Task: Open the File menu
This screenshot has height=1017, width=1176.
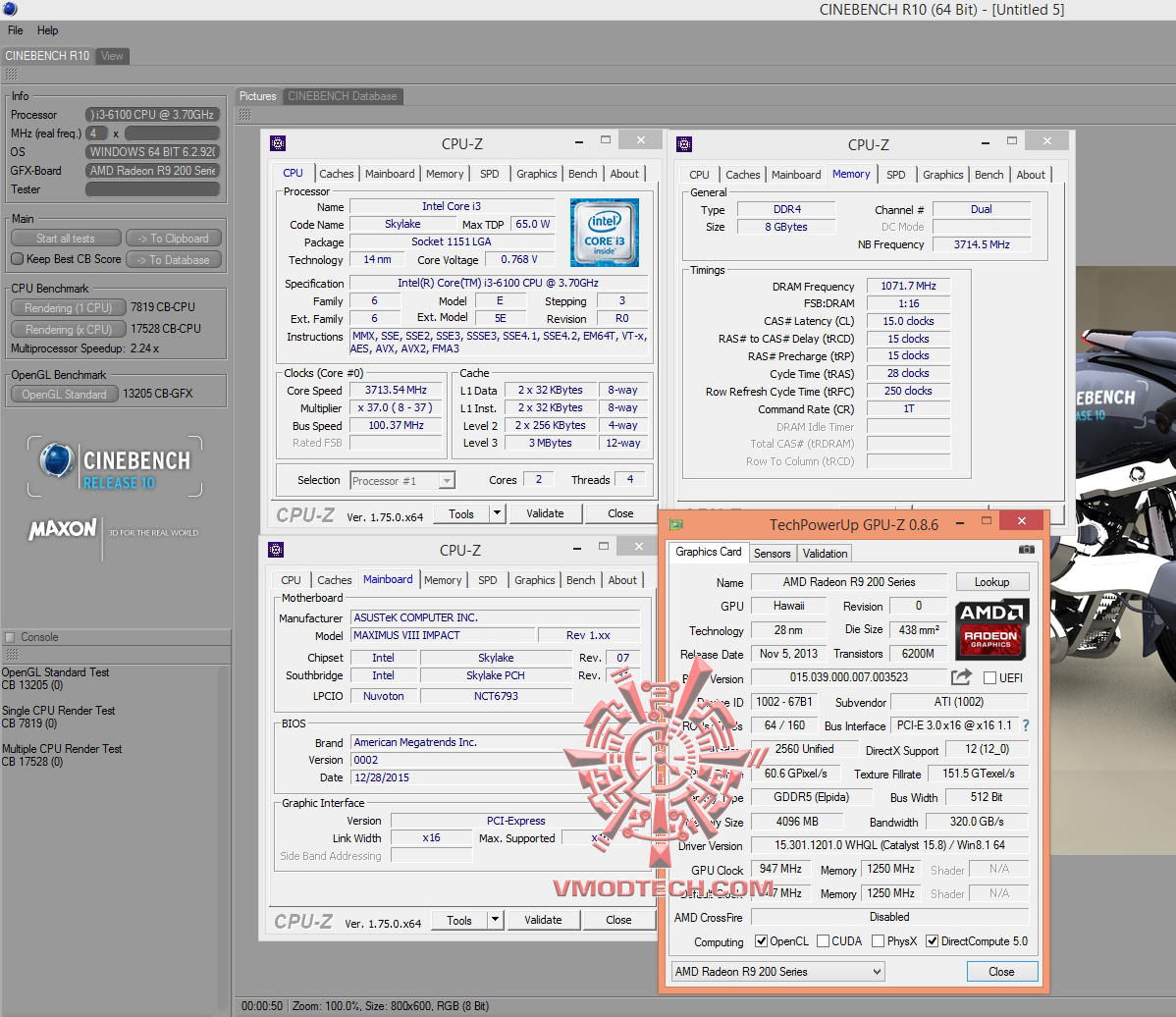Action: (x=16, y=30)
